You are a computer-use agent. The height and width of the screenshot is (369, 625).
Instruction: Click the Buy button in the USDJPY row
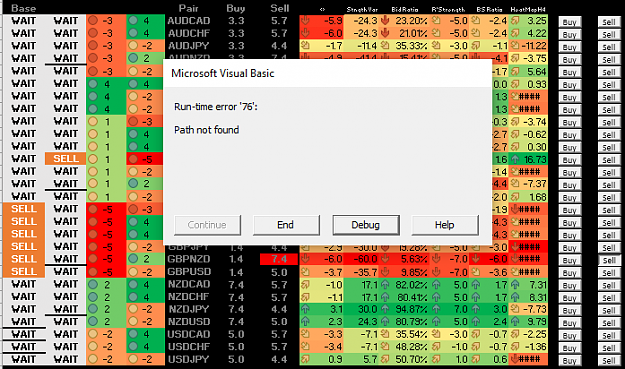coord(569,361)
